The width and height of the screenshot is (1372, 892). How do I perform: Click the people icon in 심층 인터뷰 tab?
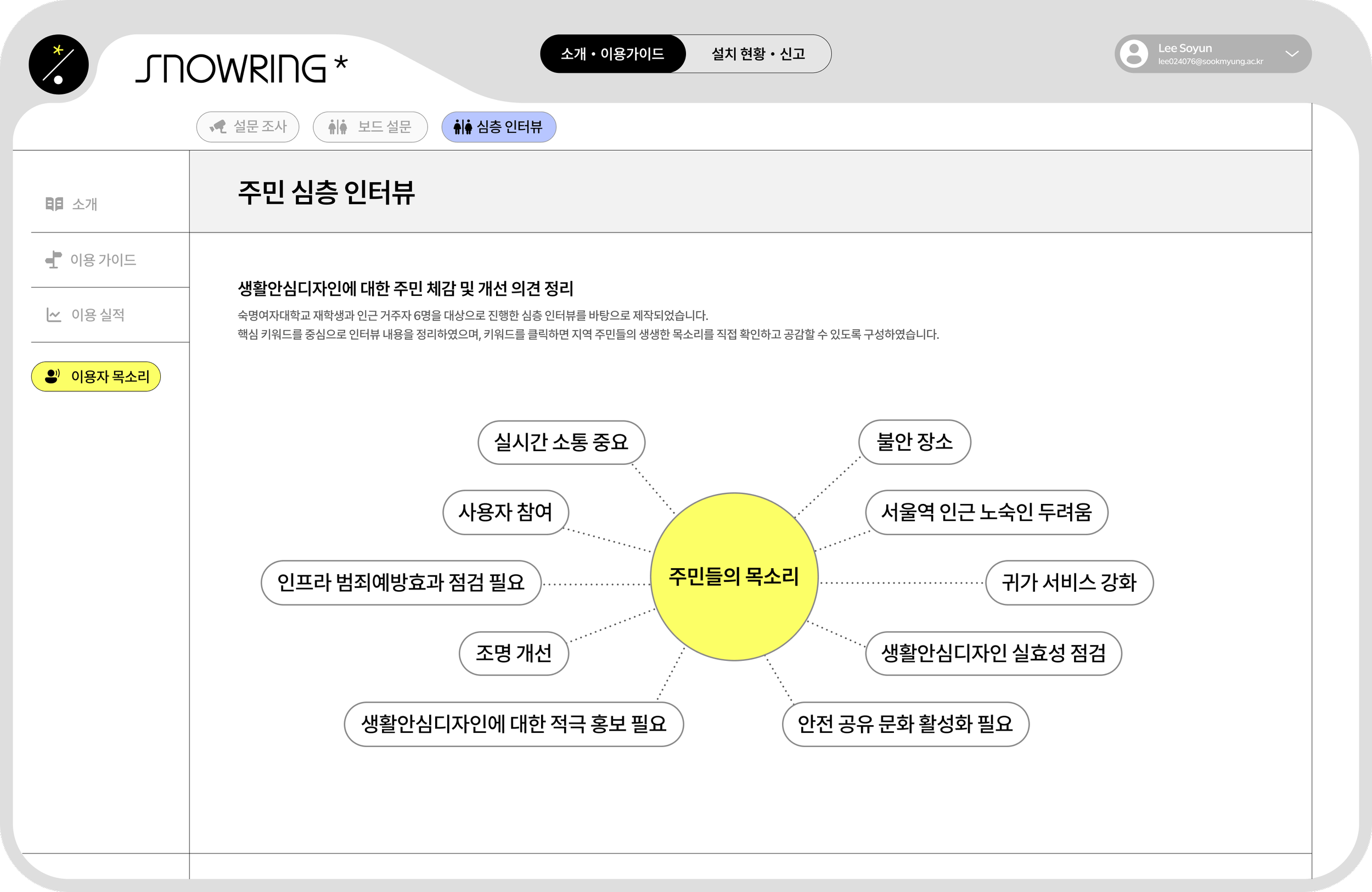click(x=462, y=126)
